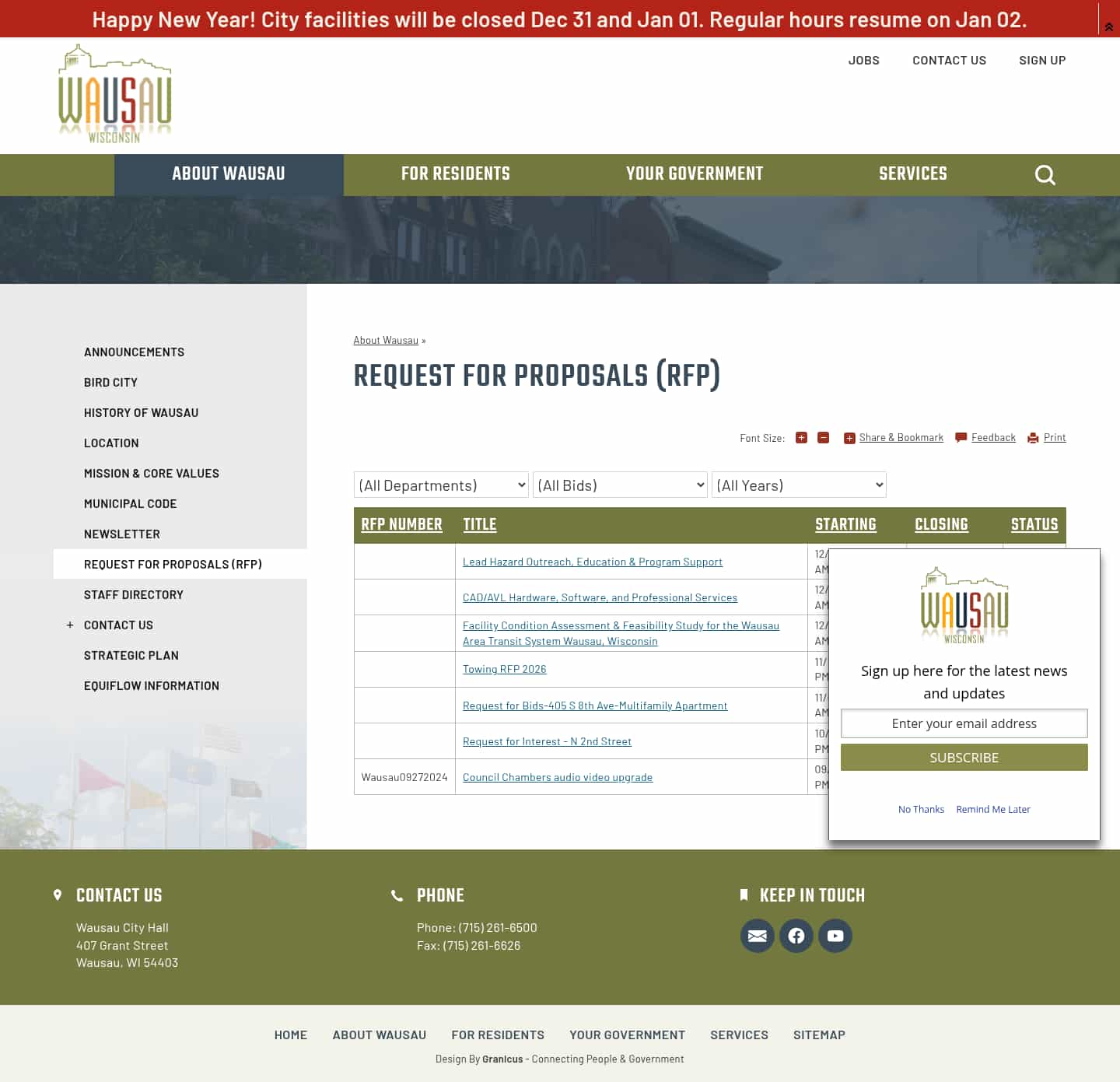The width and height of the screenshot is (1120, 1082).
Task: Open the Towing RFP 2026 link
Action: point(504,668)
